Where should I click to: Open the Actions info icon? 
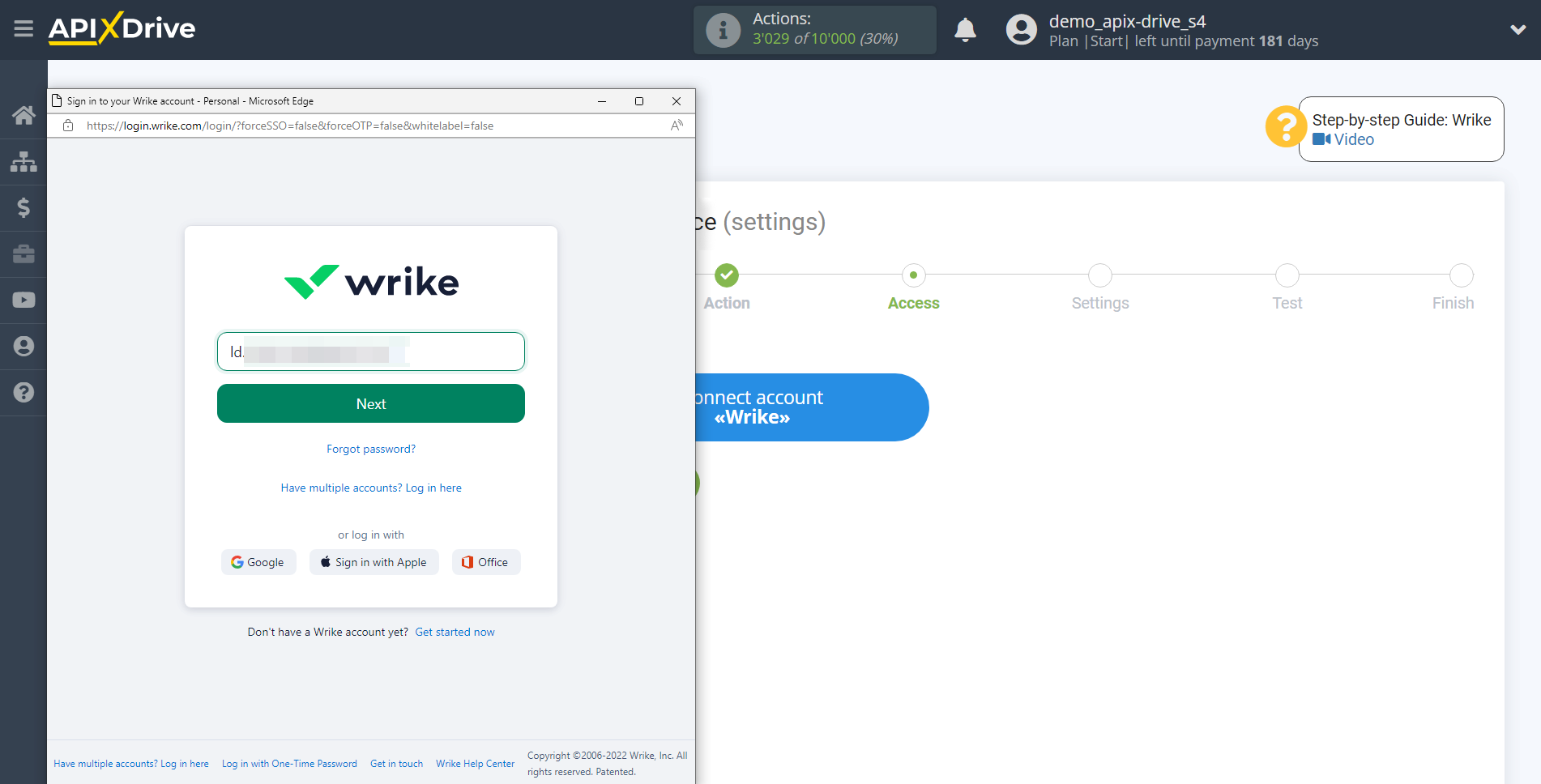pyautogui.click(x=723, y=31)
